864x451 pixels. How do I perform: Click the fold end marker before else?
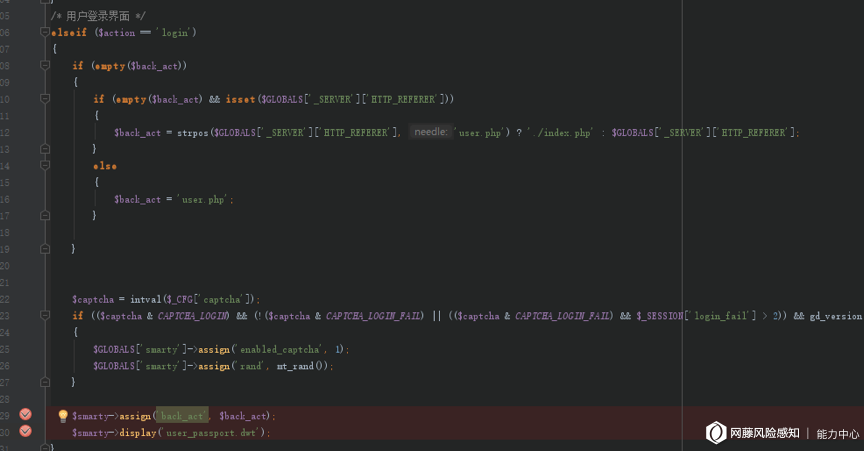(x=45, y=149)
